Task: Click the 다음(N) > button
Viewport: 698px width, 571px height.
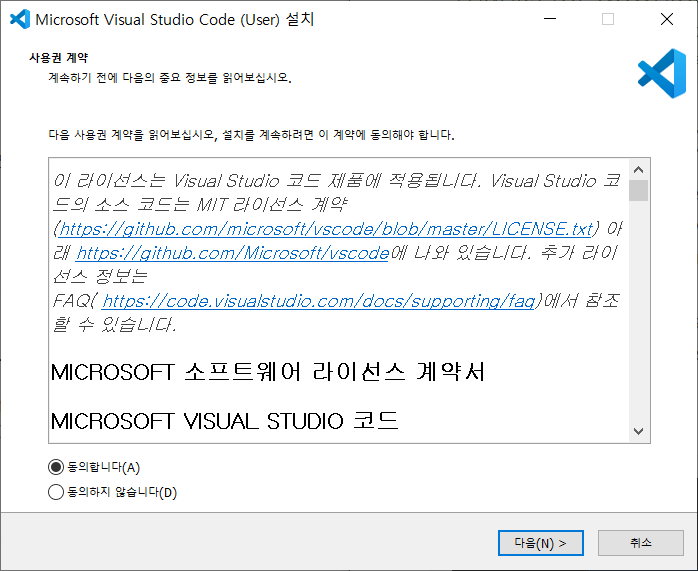Action: coord(540,543)
